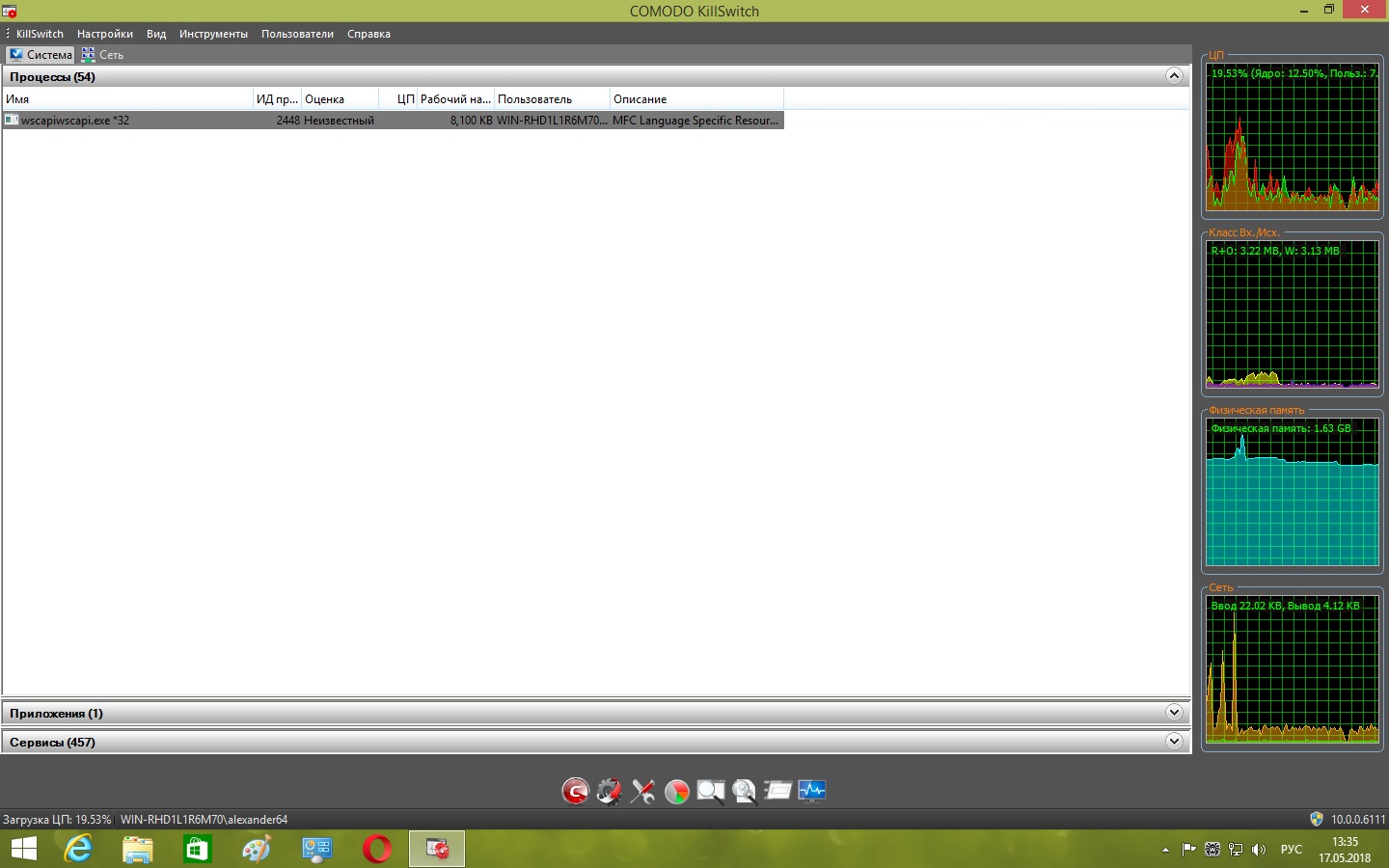
Task: Open the Вид menu
Action: pyautogui.click(x=156, y=34)
